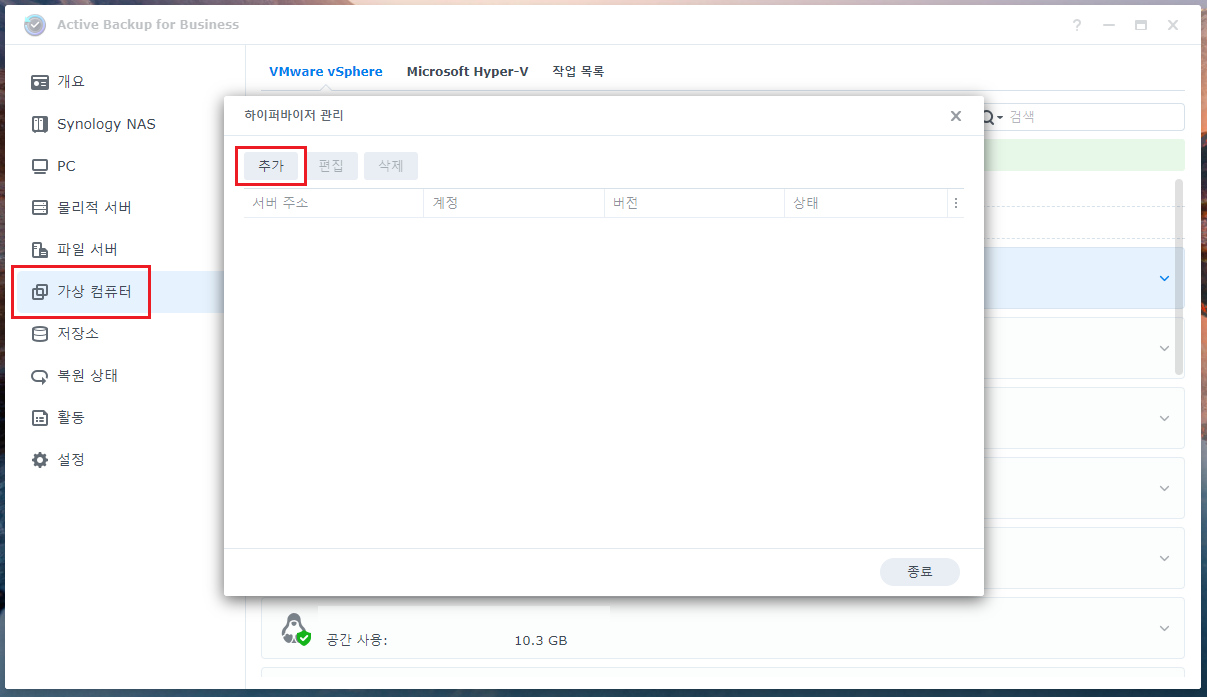Sort by 상태 column header
Image resolution: width=1208 pixels, height=697 pixels.
point(866,203)
